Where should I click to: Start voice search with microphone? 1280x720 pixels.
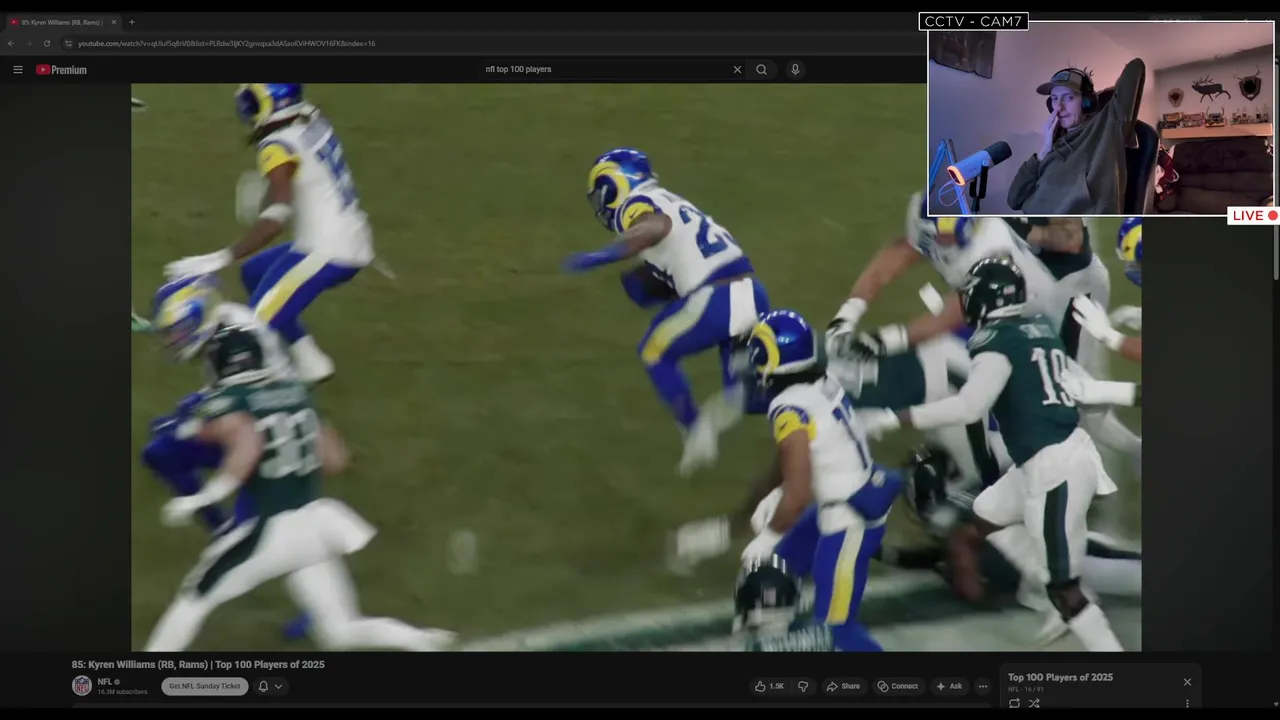[795, 70]
